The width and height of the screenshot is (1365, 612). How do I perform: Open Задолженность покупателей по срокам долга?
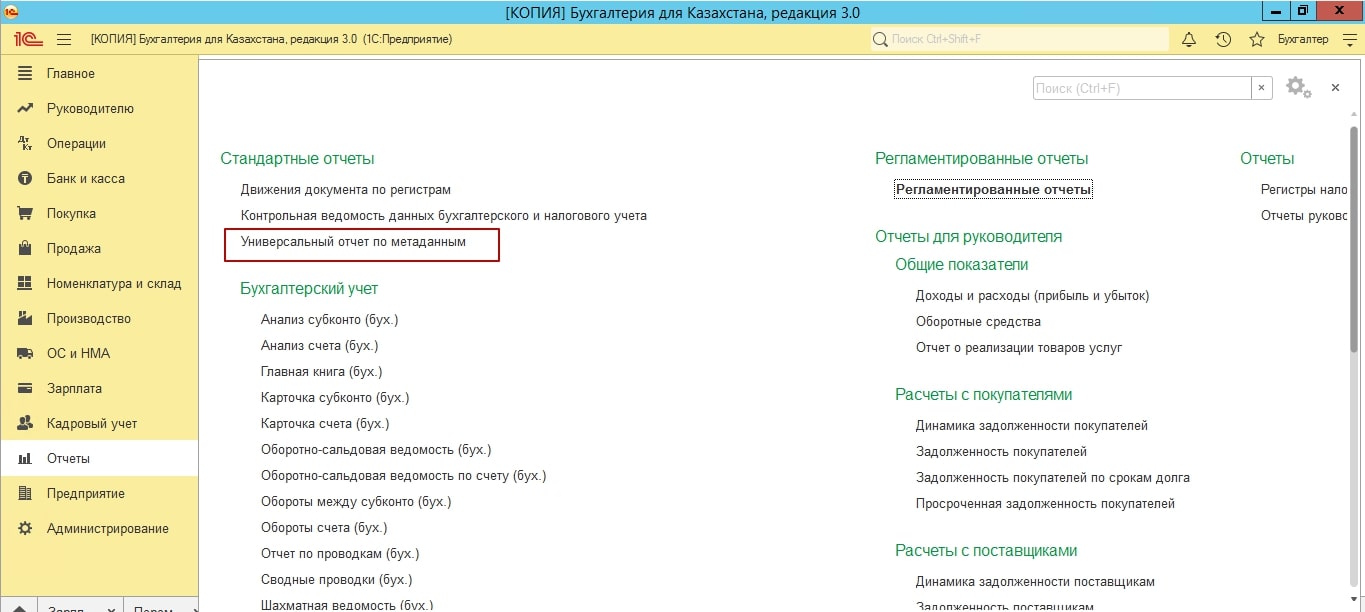tap(1052, 477)
